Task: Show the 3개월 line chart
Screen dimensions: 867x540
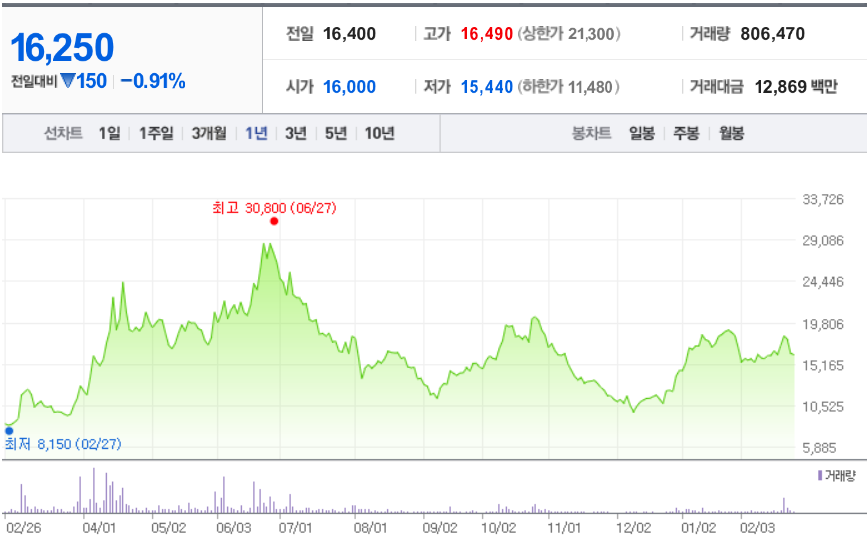Action: coord(209,133)
